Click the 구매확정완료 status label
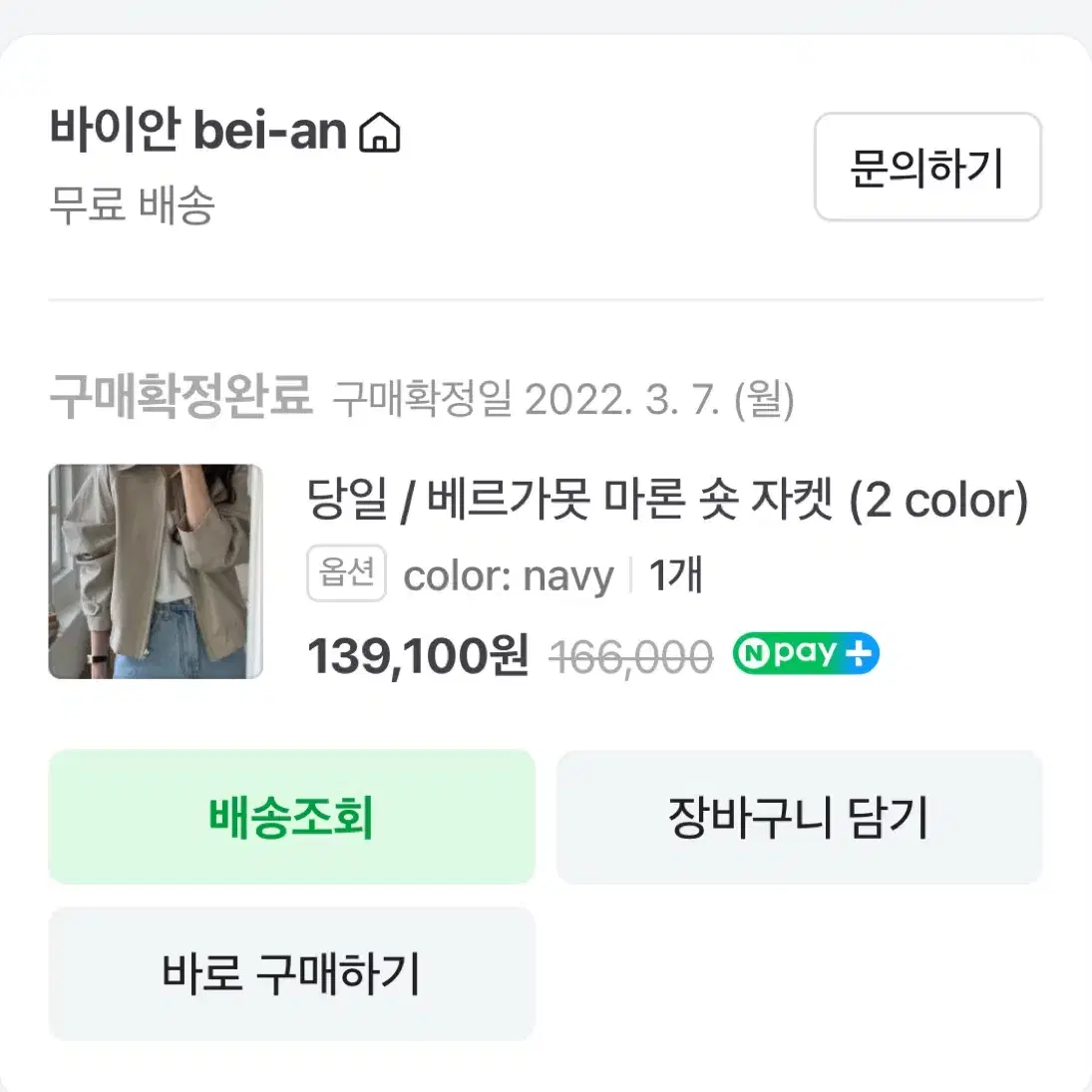Screen dimensions: 1092x1092 click(182, 397)
